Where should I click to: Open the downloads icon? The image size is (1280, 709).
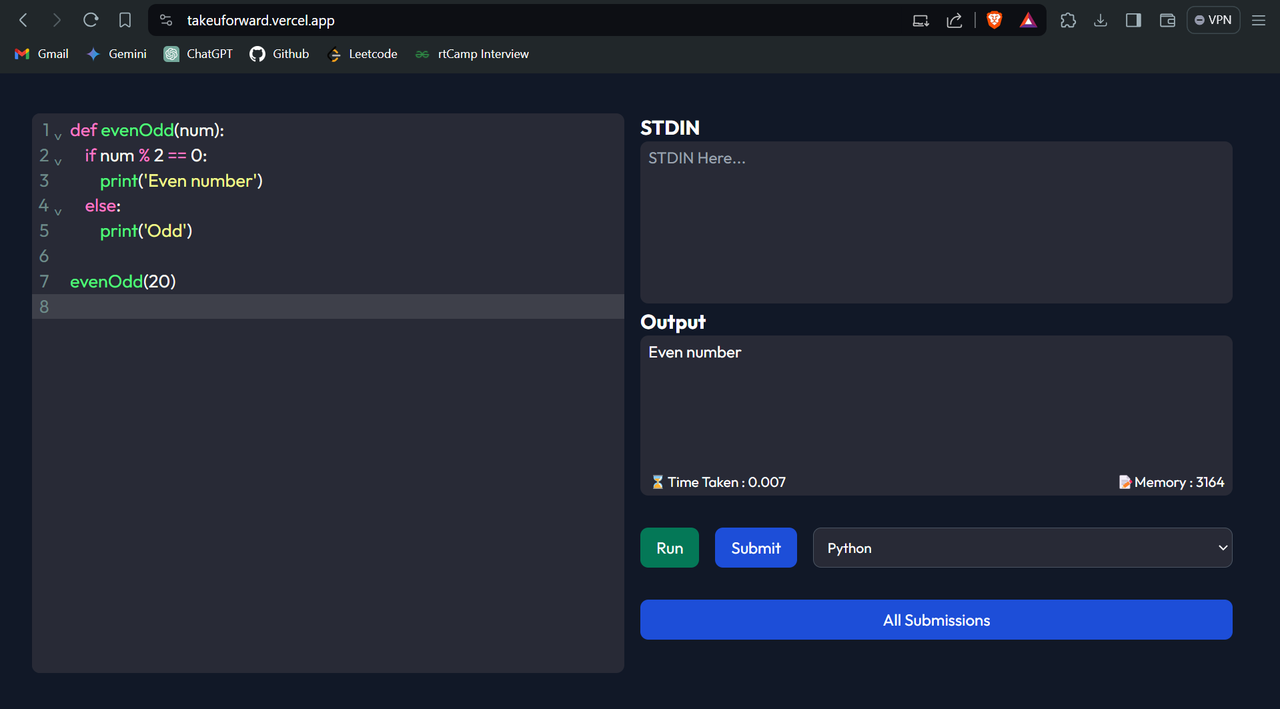pos(1100,20)
